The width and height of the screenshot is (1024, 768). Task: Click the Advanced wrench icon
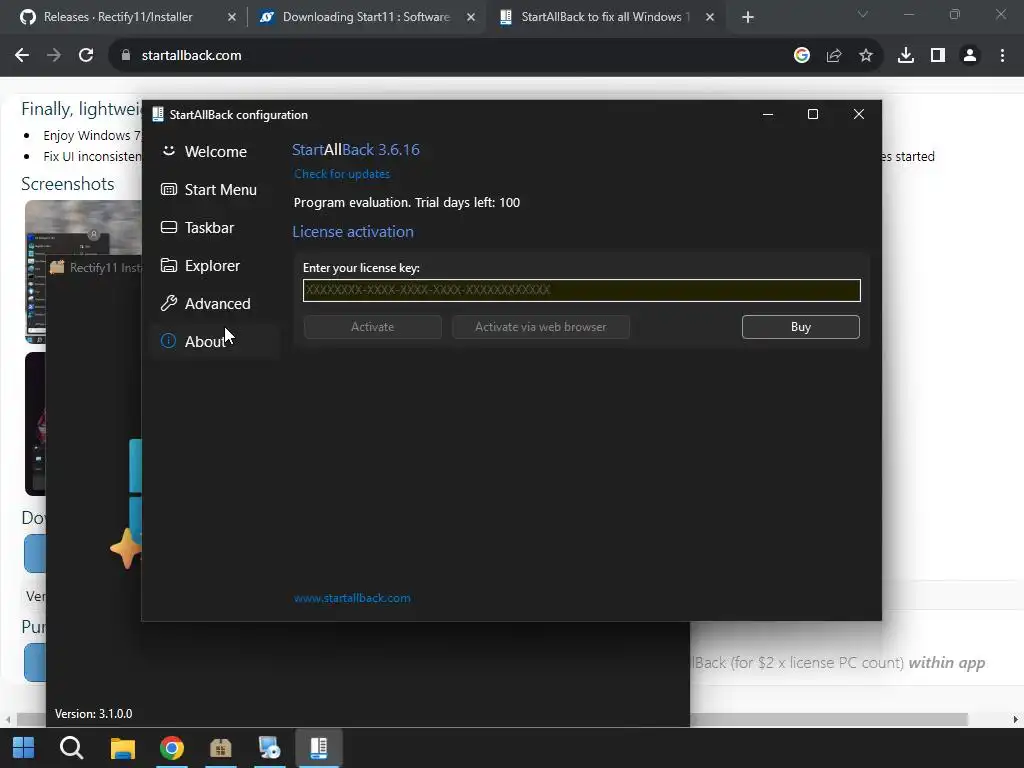point(168,303)
